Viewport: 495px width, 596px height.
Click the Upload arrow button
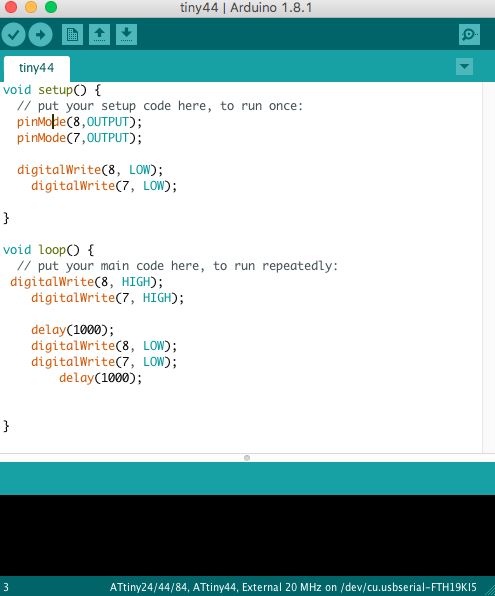[x=41, y=35]
